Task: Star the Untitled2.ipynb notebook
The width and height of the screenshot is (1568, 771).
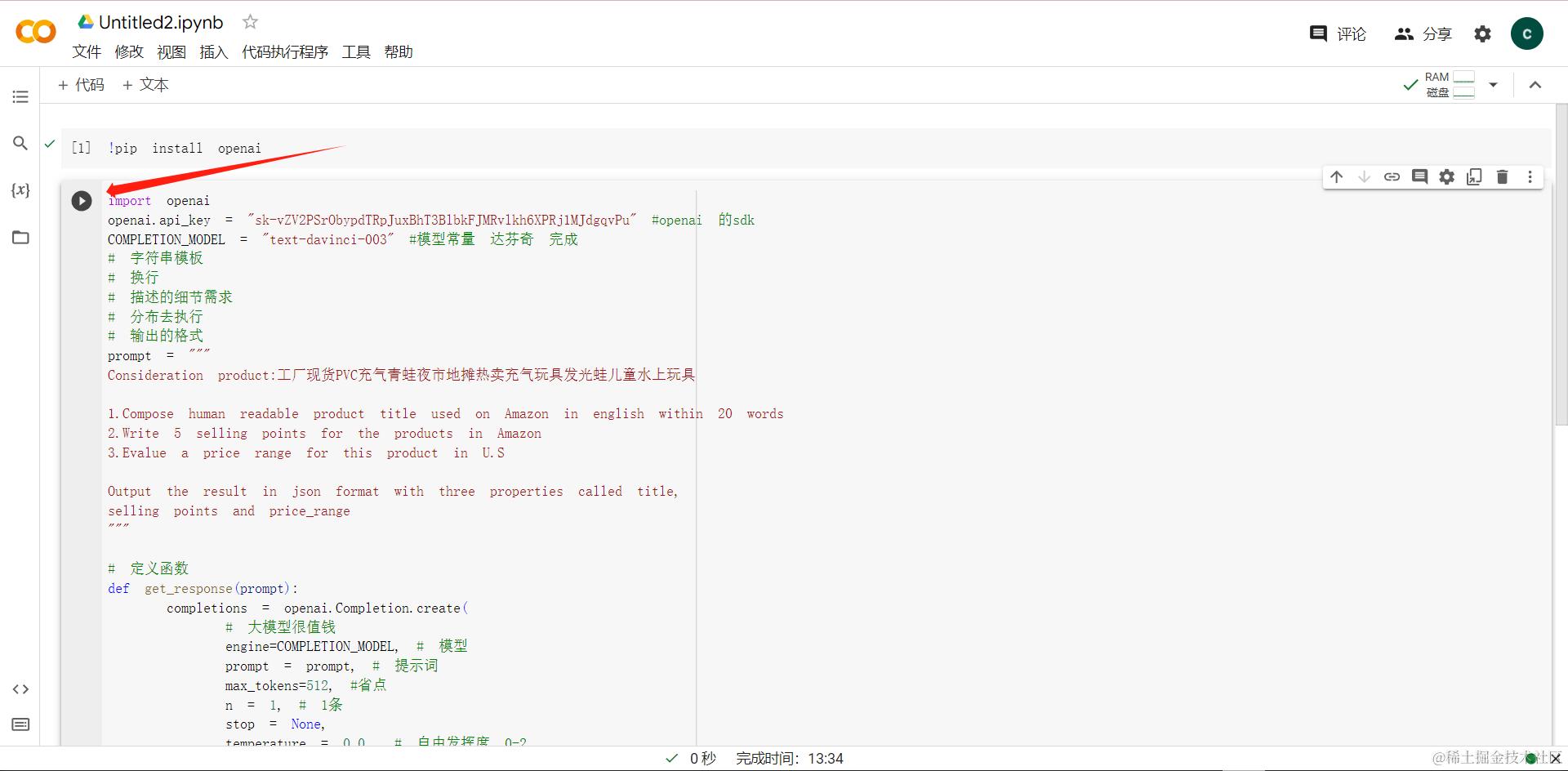Action: pos(251,22)
